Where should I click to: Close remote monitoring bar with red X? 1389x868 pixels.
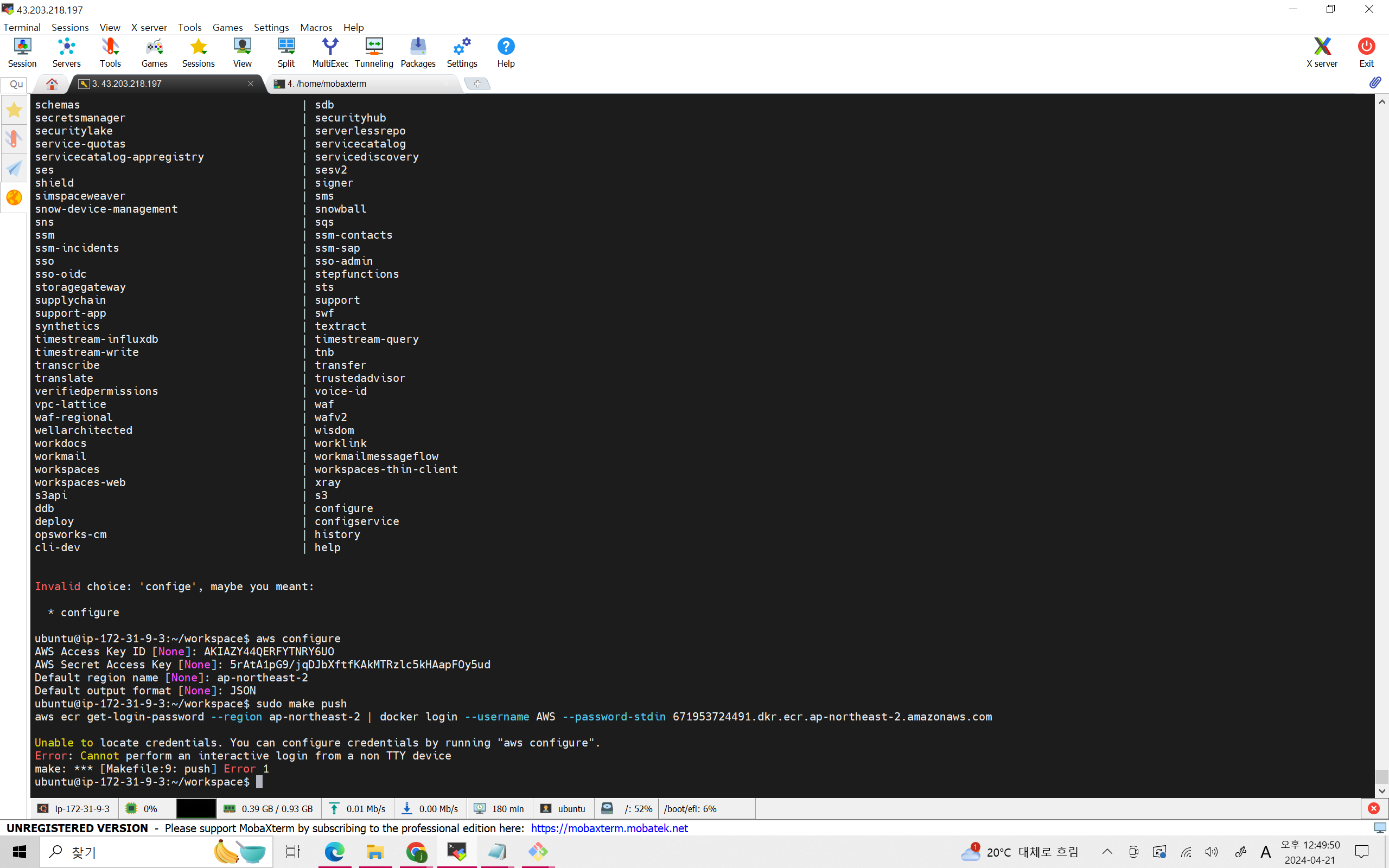click(x=1373, y=808)
